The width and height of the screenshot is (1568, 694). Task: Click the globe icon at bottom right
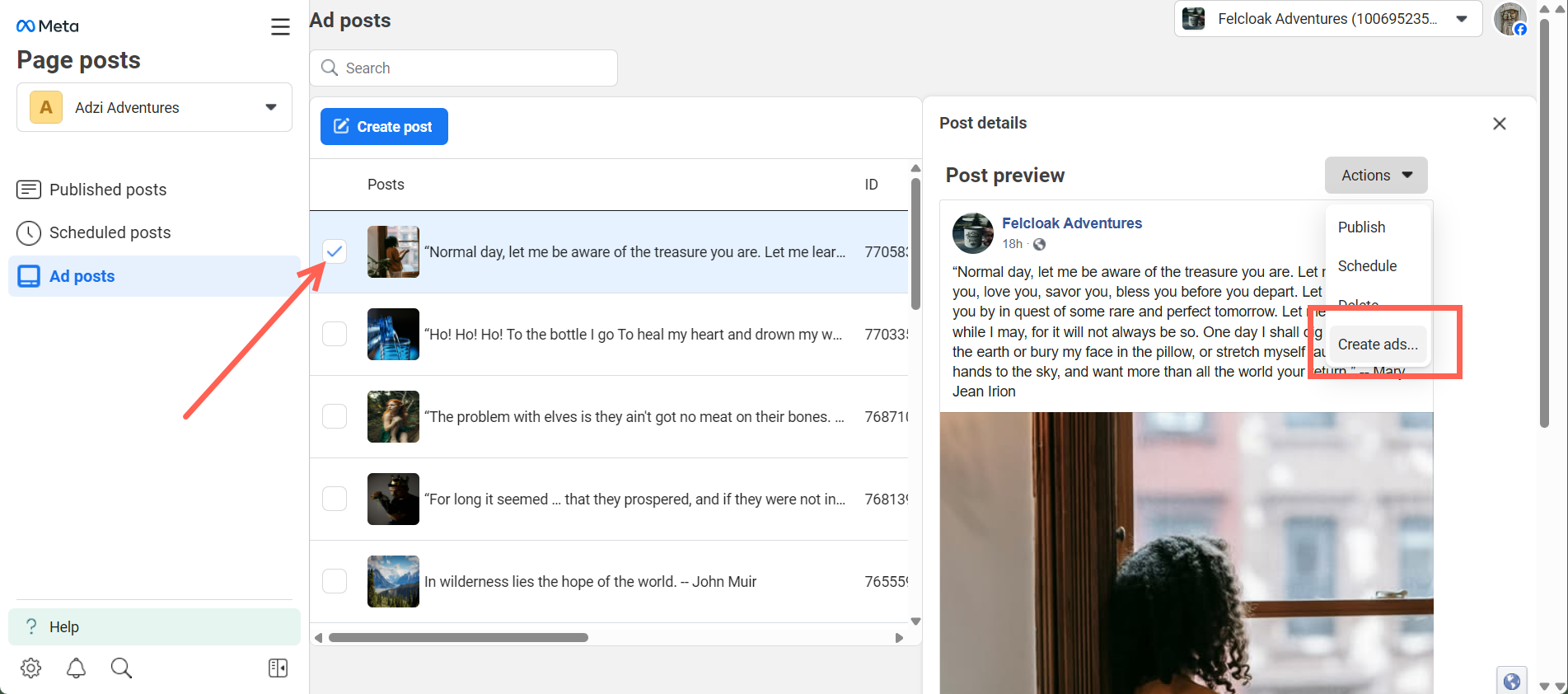(1512, 681)
